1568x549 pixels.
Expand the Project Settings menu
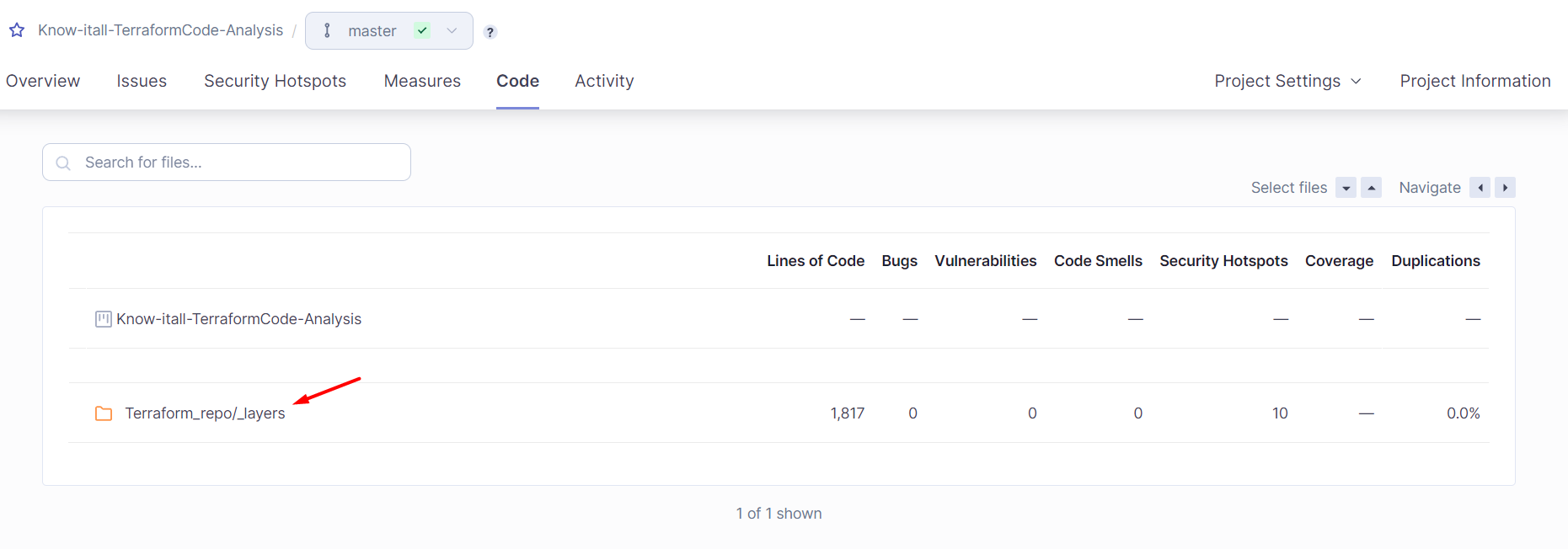click(1287, 81)
